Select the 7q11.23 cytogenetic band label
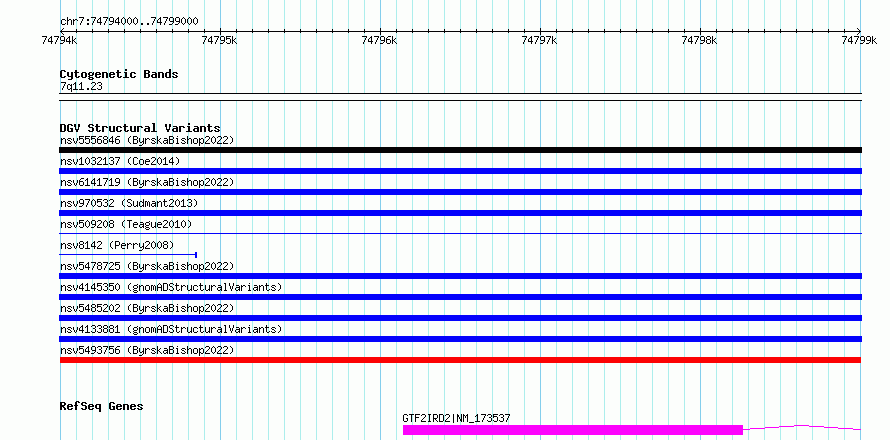 pos(81,87)
